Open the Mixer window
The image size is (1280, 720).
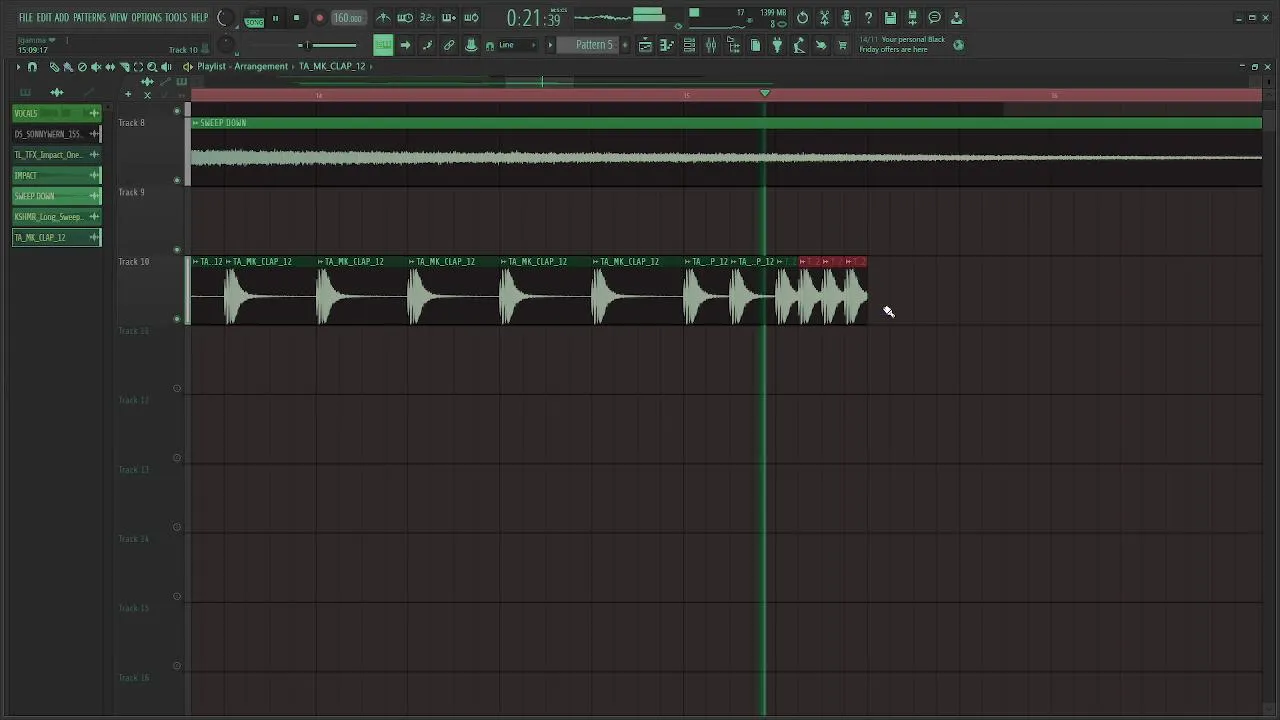coord(711,45)
